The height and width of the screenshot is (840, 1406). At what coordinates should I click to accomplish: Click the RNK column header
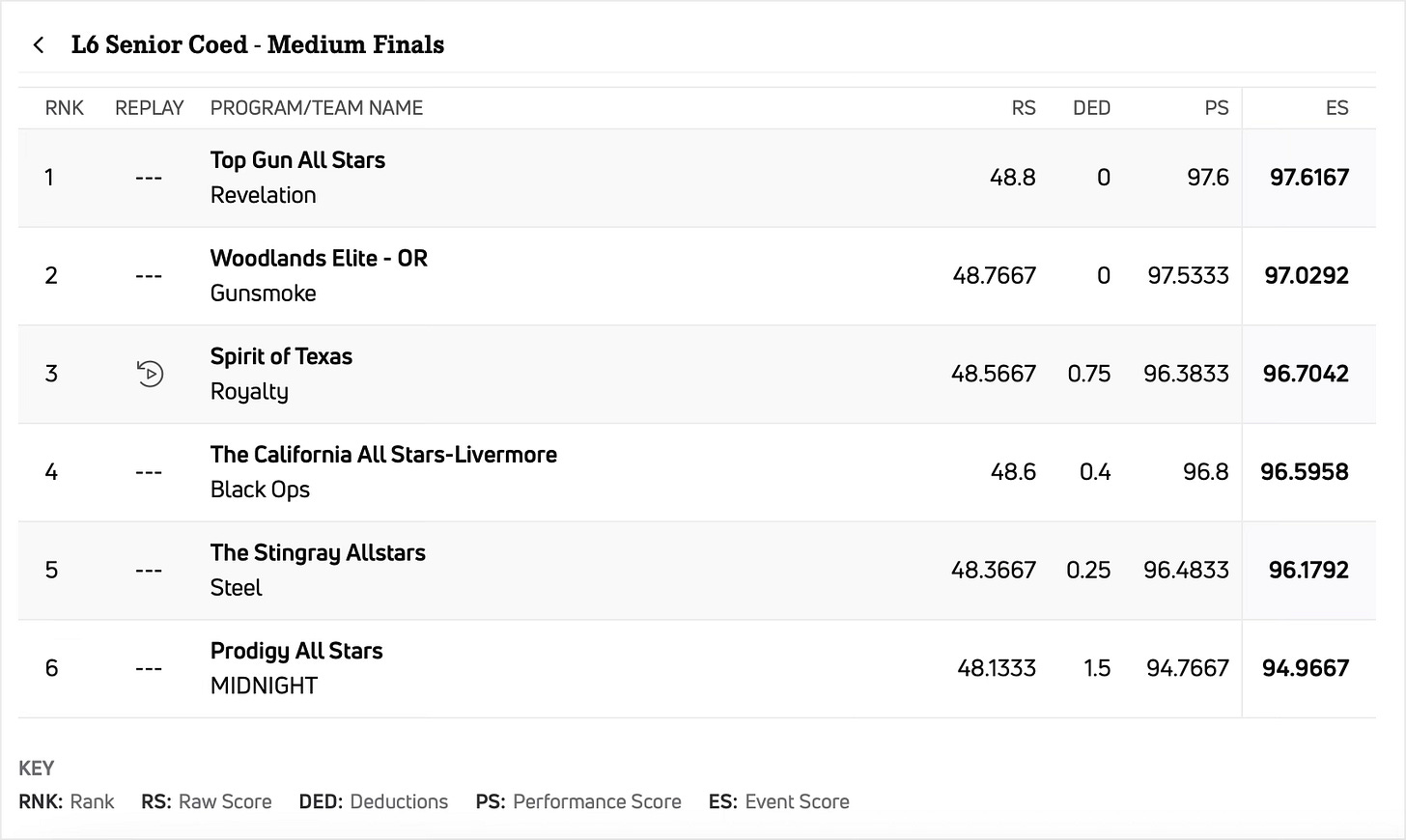click(65, 108)
